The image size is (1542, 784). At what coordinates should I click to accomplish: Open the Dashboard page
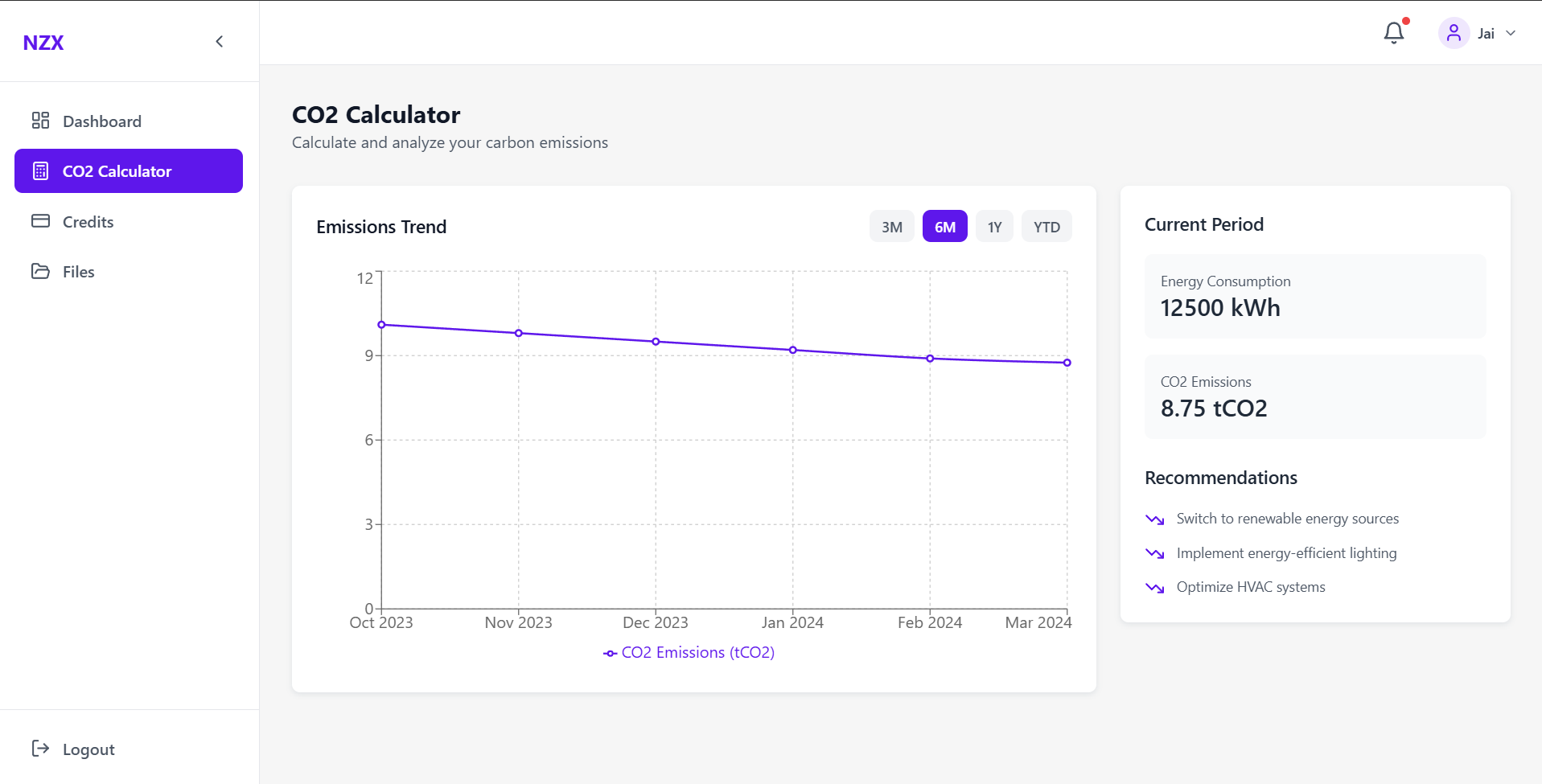(102, 121)
